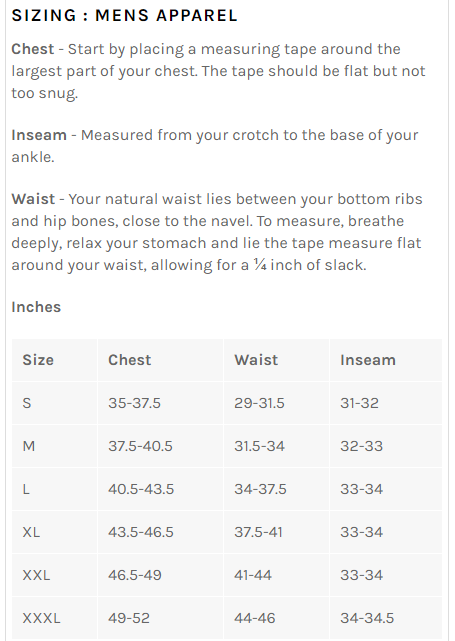
Task: Select the Inseam column header
Action: click(368, 360)
